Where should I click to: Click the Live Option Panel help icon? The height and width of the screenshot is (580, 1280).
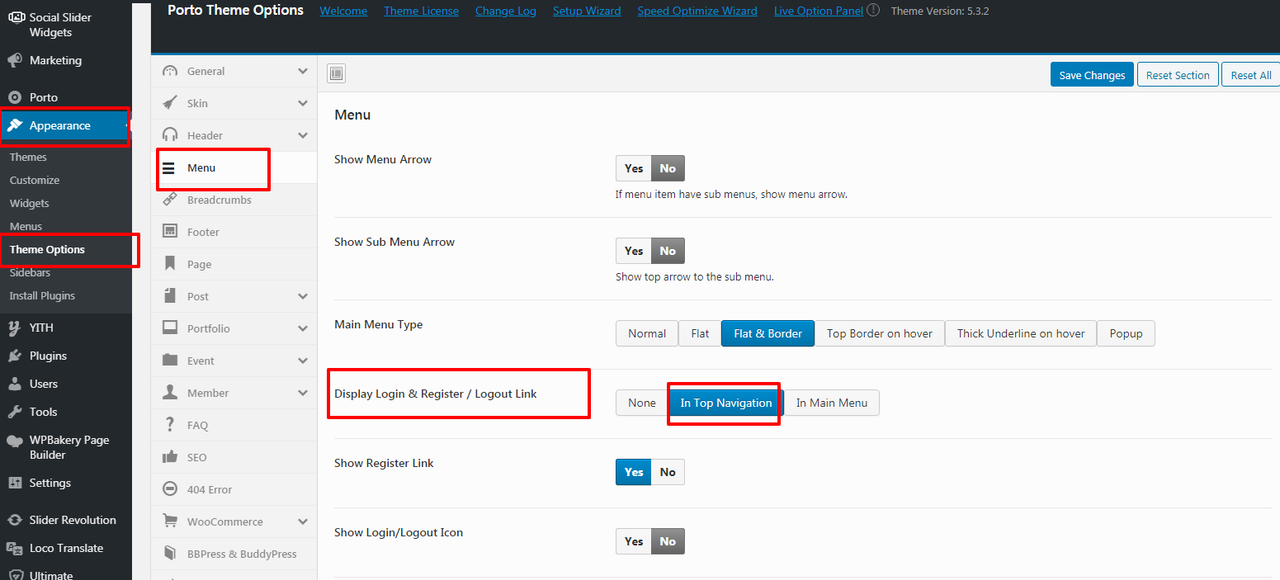coord(873,10)
